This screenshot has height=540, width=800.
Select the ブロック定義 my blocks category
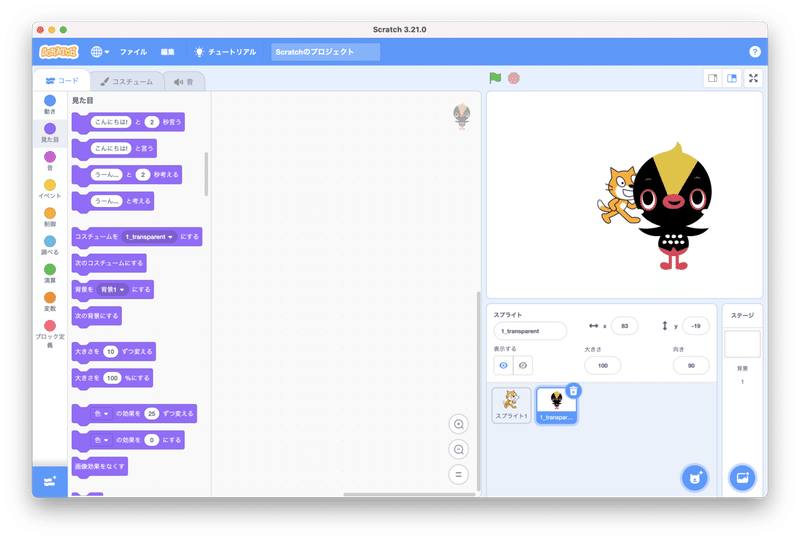tap(49, 333)
